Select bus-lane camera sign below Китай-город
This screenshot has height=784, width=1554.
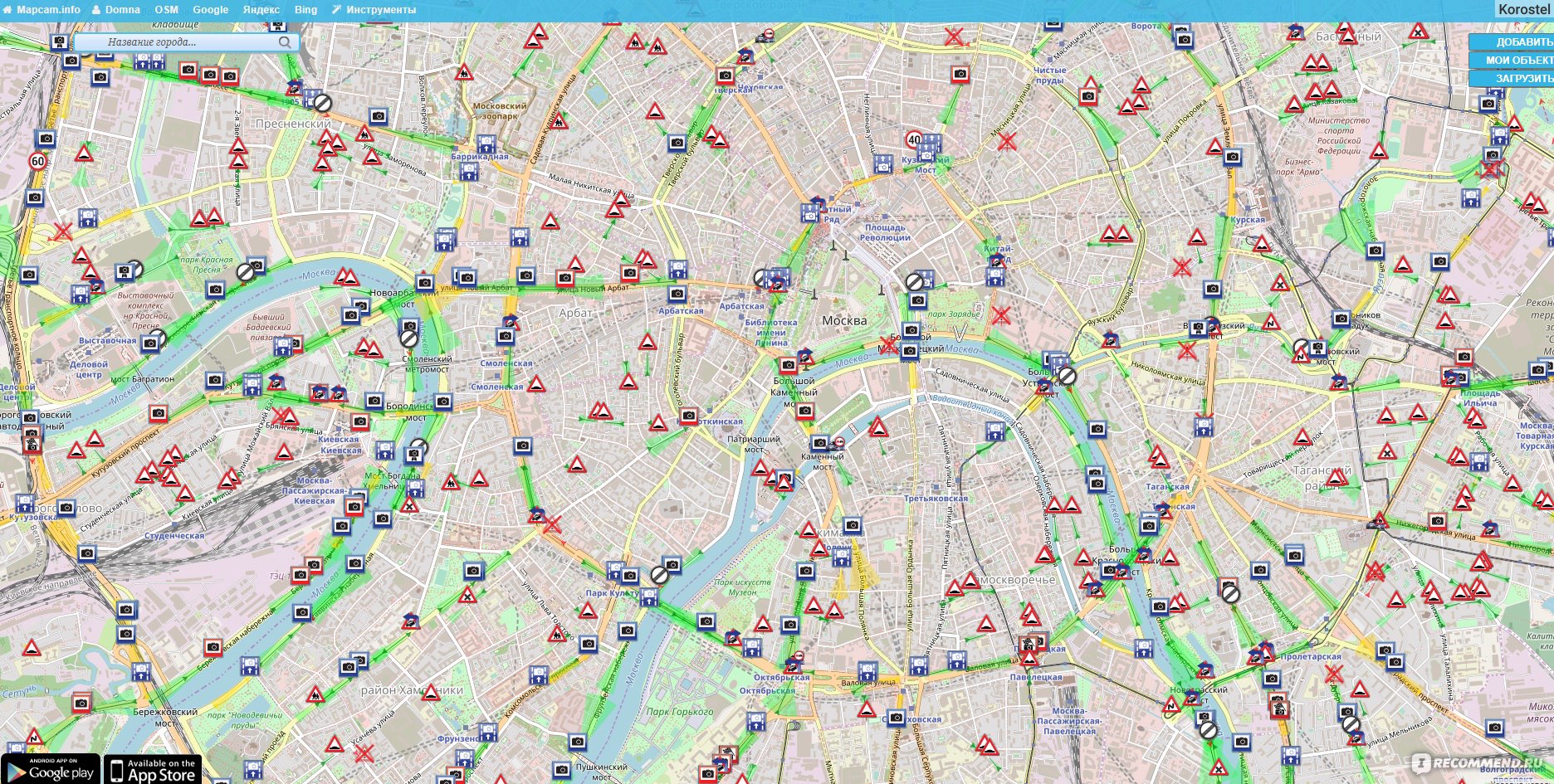click(995, 276)
